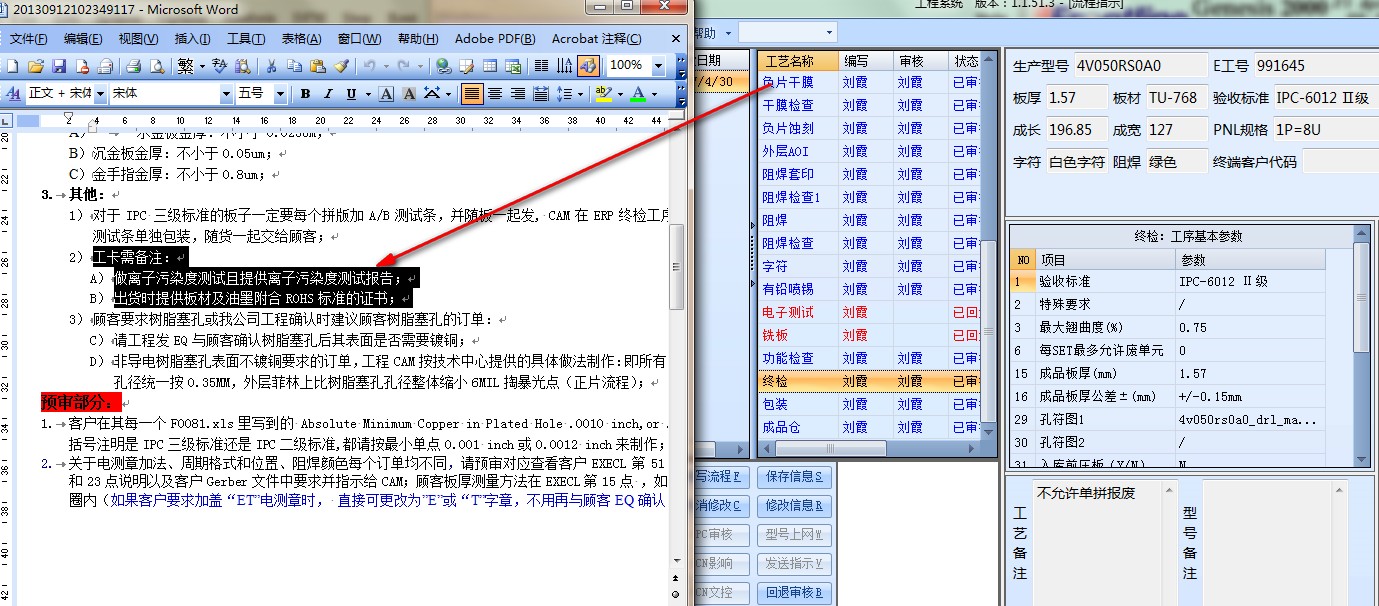
Task: Open the font name dropdown showing 宋体
Action: 225,94
